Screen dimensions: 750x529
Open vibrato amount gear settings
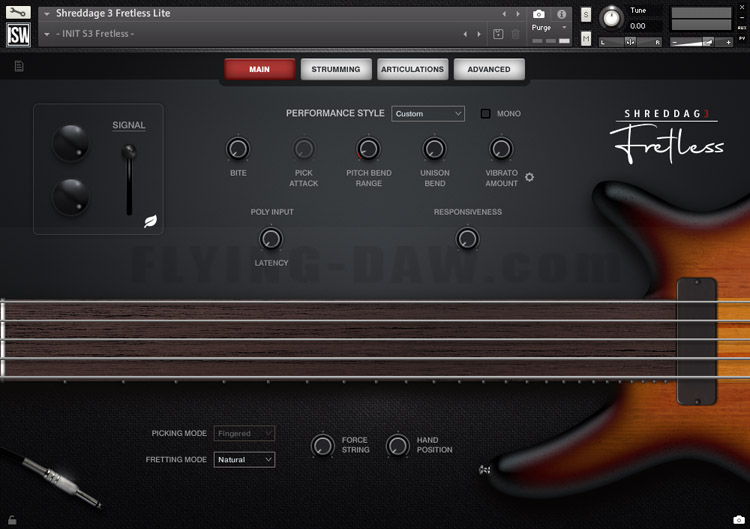(x=529, y=177)
